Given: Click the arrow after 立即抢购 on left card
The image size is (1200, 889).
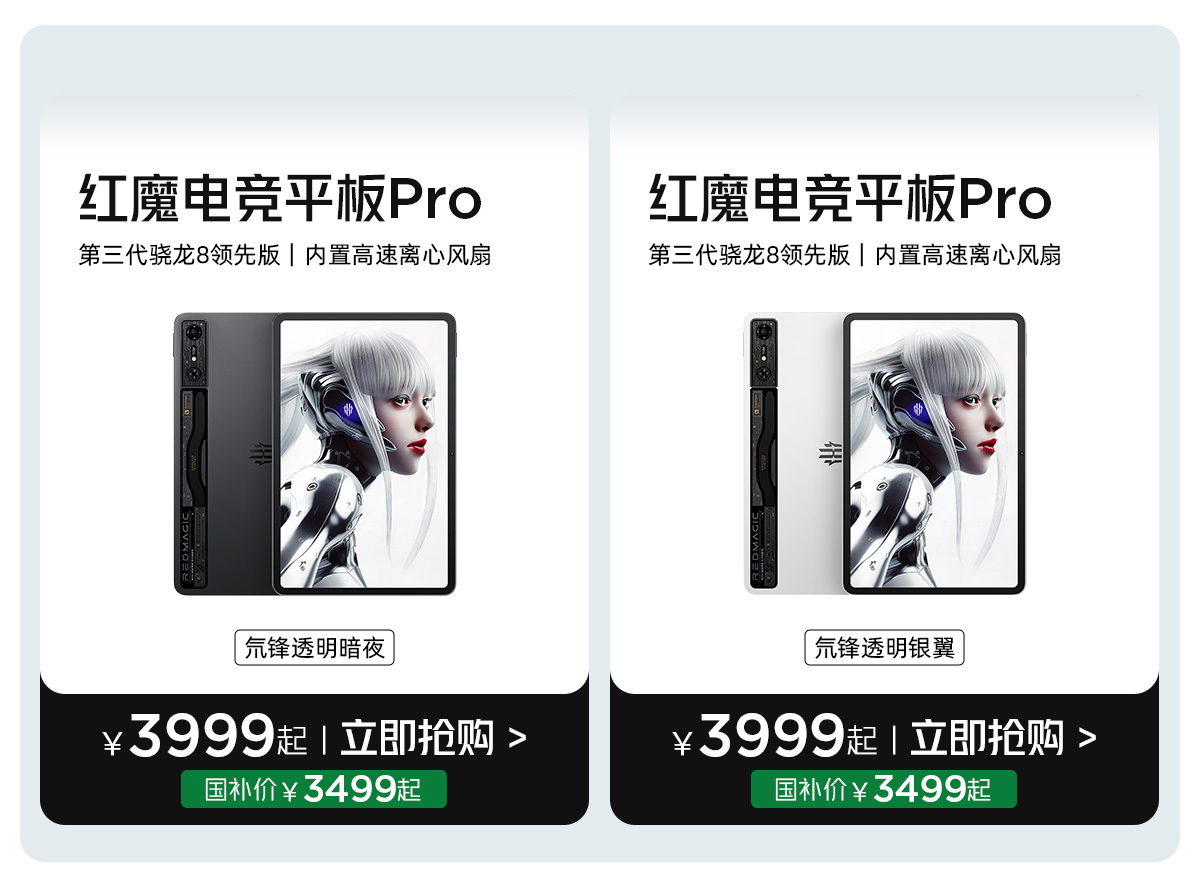Looking at the screenshot, I should pos(517,739).
